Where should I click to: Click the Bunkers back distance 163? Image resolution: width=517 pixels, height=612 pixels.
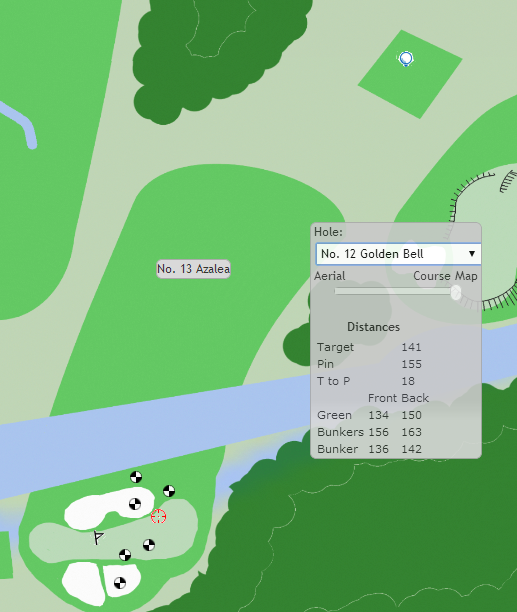[x=411, y=432]
